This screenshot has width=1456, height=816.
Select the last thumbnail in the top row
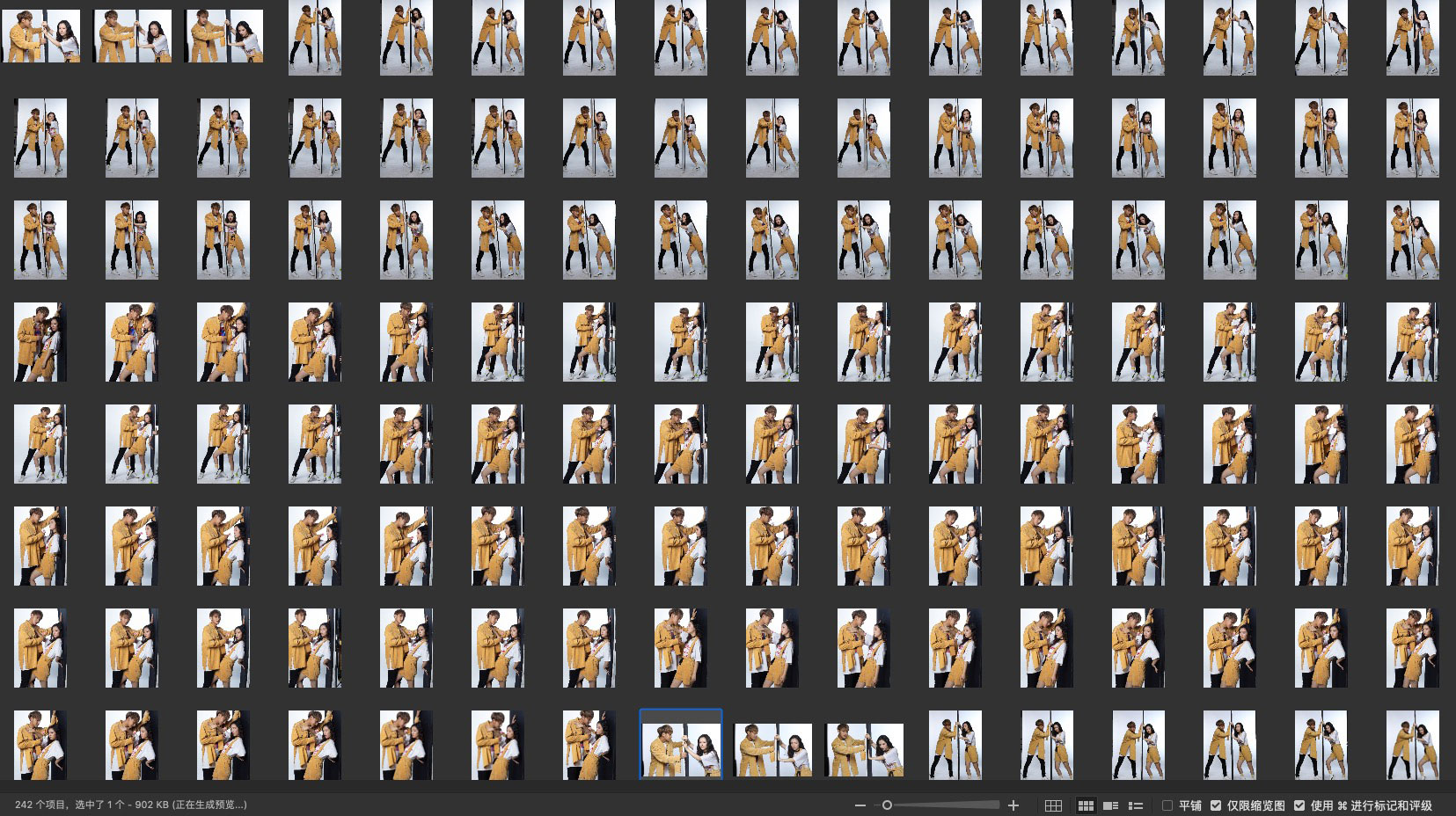[x=1413, y=38]
